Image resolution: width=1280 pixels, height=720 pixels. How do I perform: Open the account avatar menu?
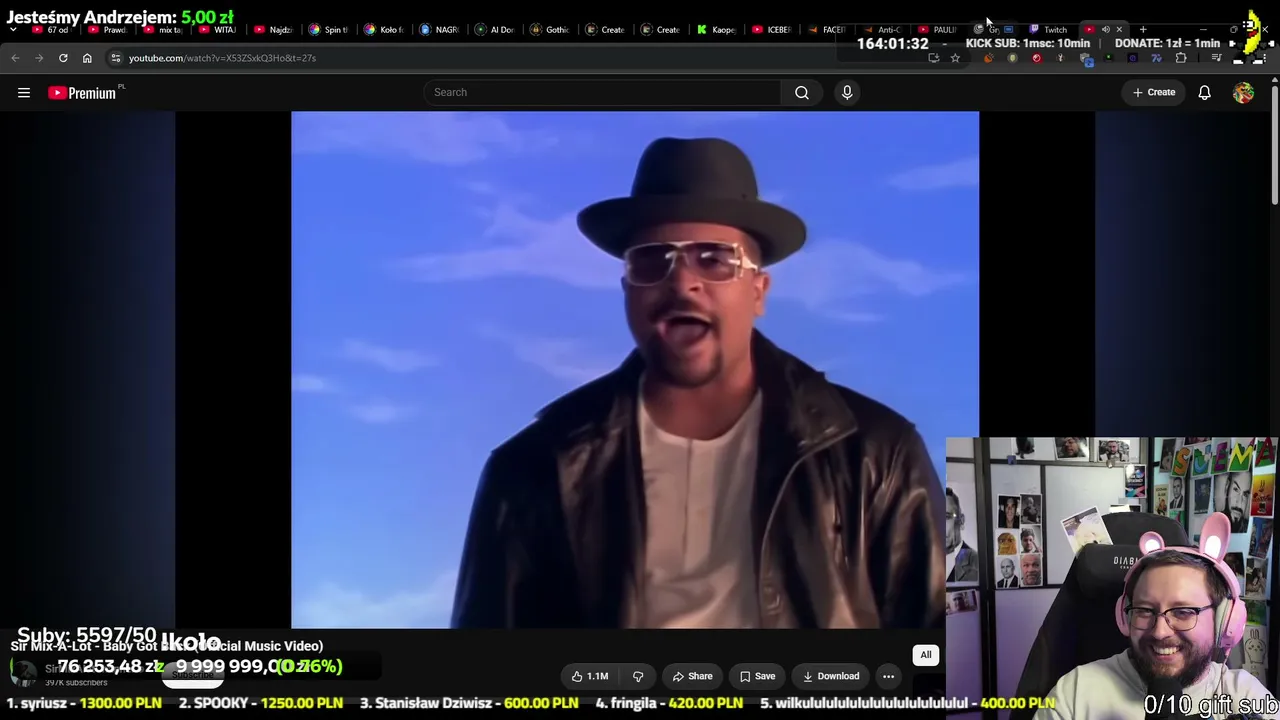1243,93
